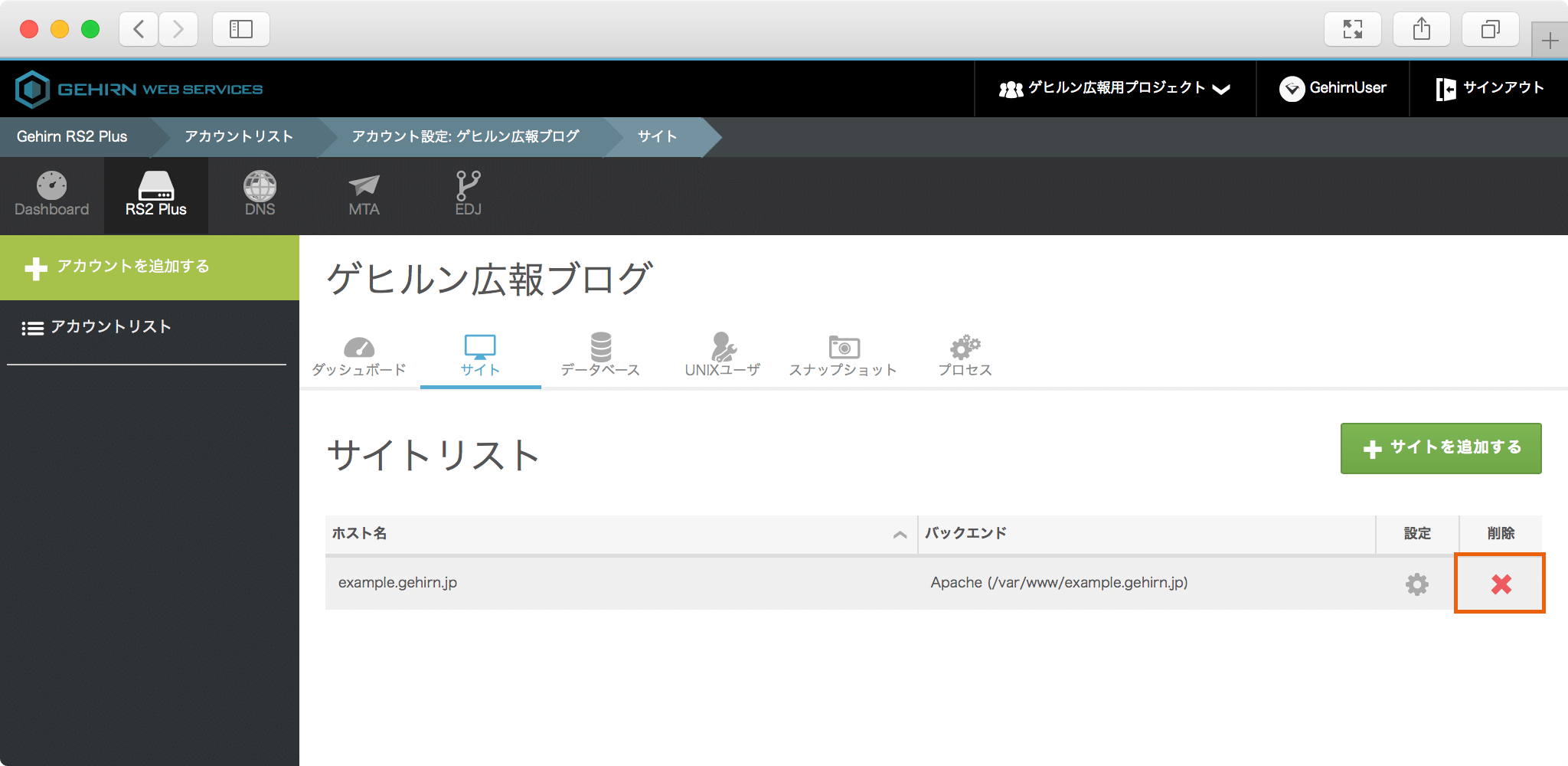Select the DNS globe icon
Image resolution: width=1568 pixels, height=766 pixels.
pyautogui.click(x=260, y=195)
